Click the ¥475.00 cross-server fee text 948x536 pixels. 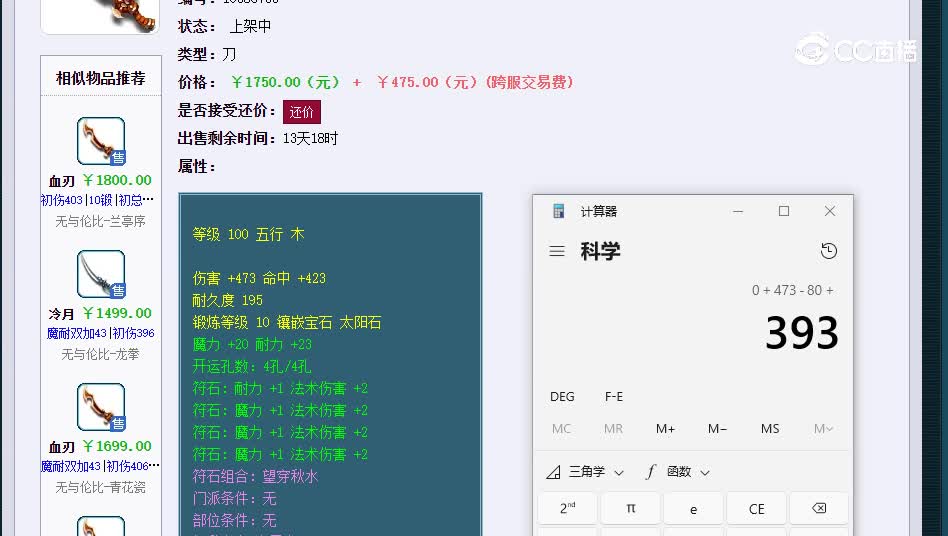click(475, 82)
